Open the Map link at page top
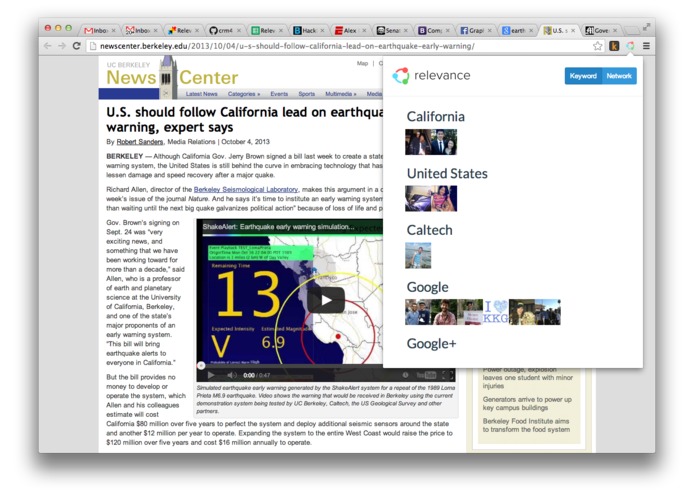Image resolution: width=695 pixels, height=494 pixels. pyautogui.click(x=363, y=63)
